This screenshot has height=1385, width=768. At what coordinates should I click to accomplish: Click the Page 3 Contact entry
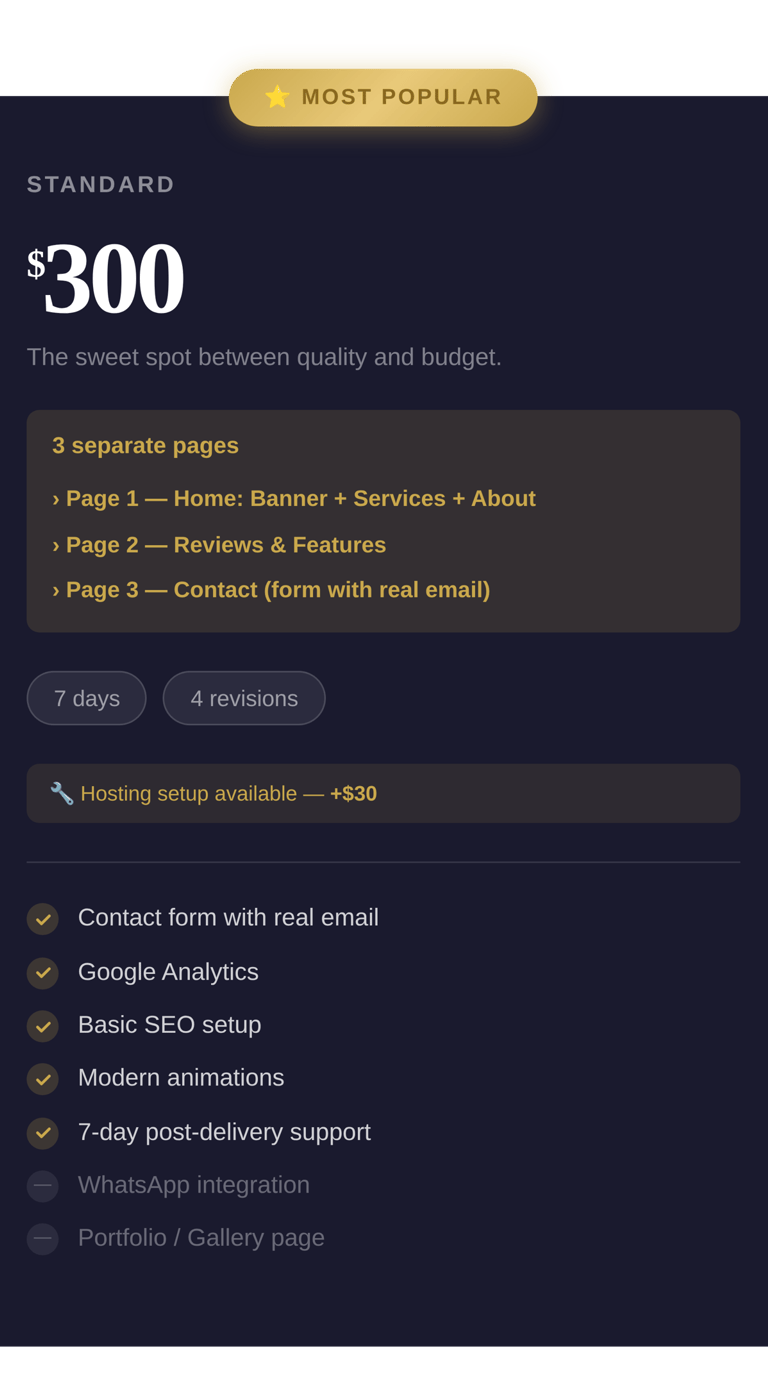point(271,590)
